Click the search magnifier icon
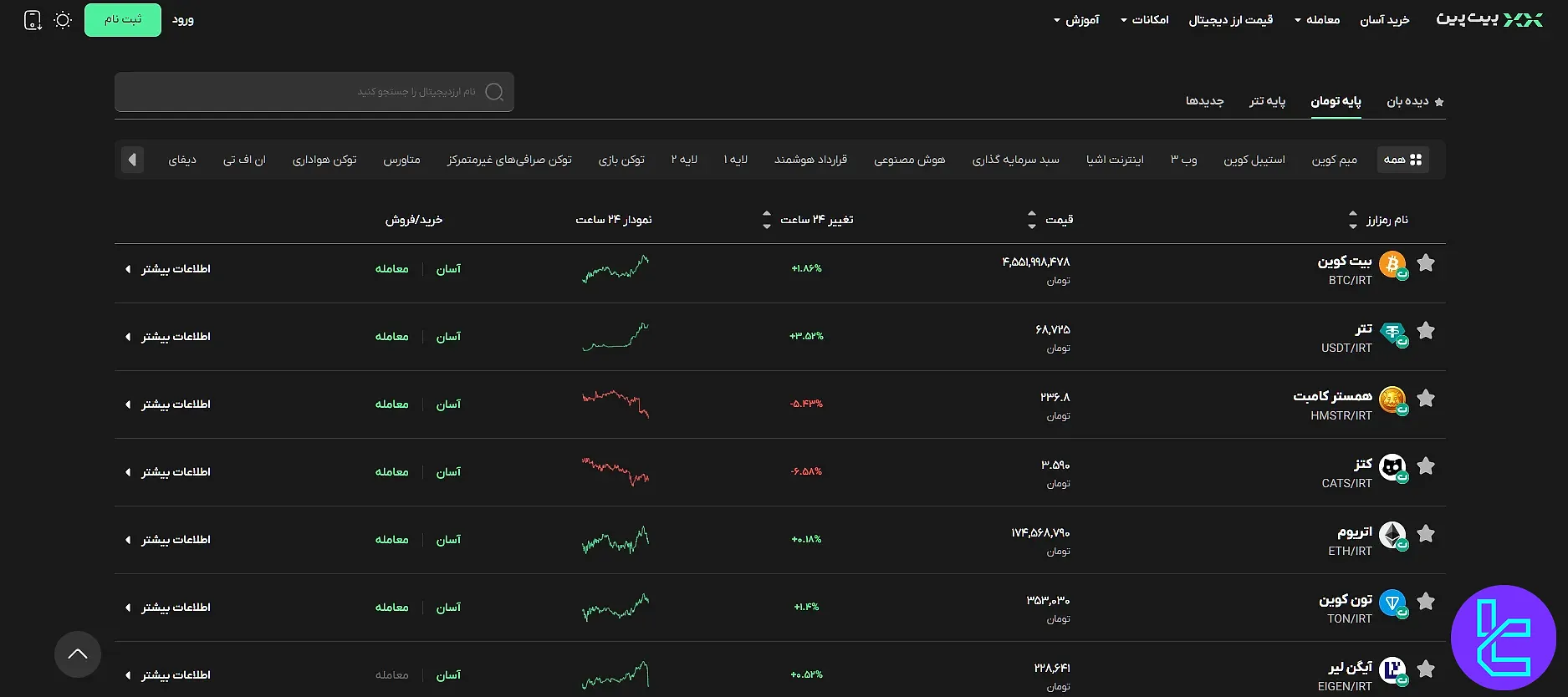The width and height of the screenshot is (1568, 697). (494, 92)
